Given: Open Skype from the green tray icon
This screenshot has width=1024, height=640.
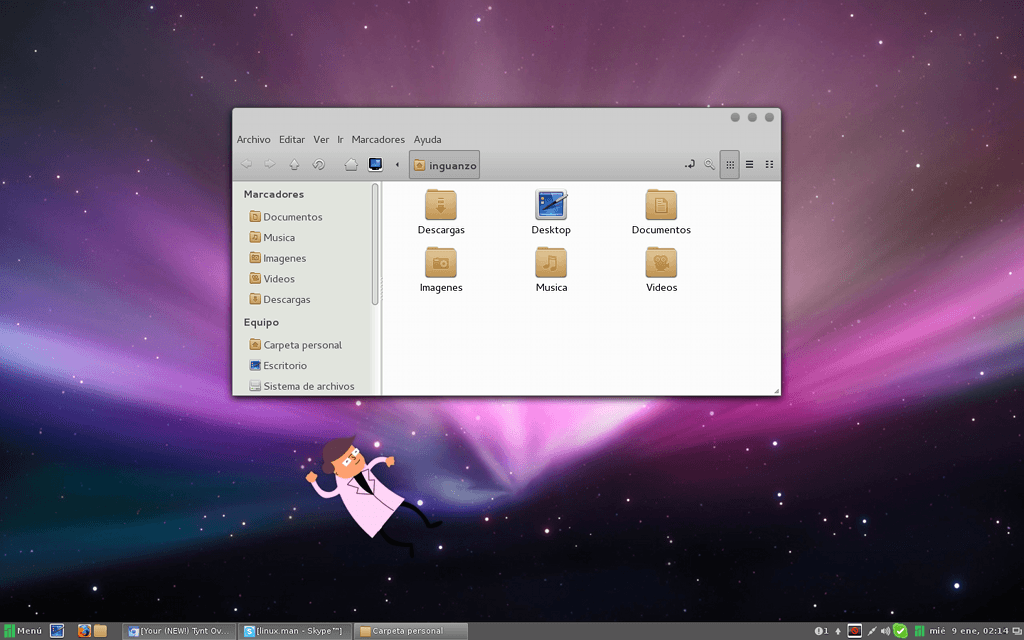Looking at the screenshot, I should pyautogui.click(x=901, y=630).
